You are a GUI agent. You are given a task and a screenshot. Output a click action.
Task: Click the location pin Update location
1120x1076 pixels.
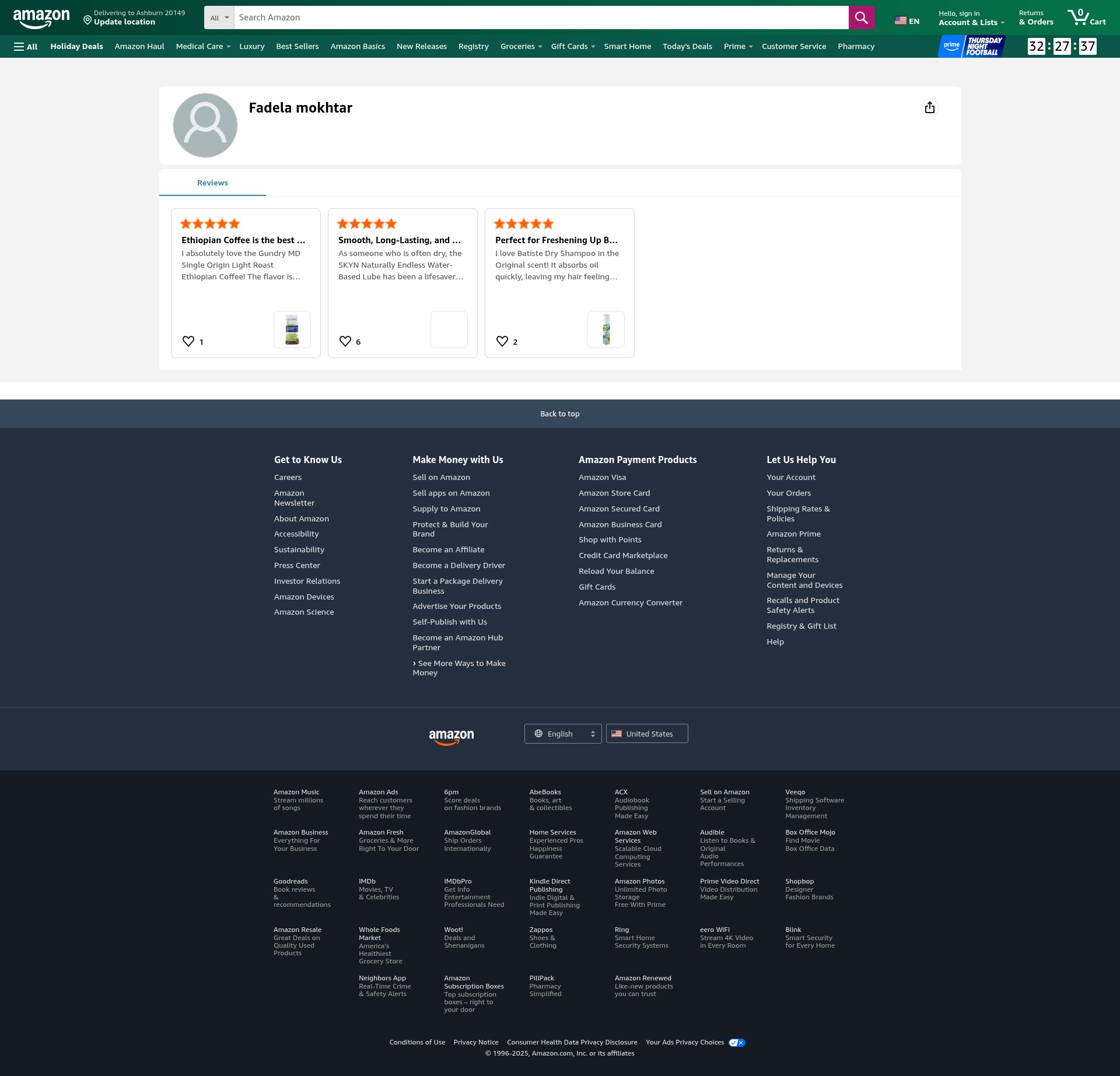pos(135,17)
